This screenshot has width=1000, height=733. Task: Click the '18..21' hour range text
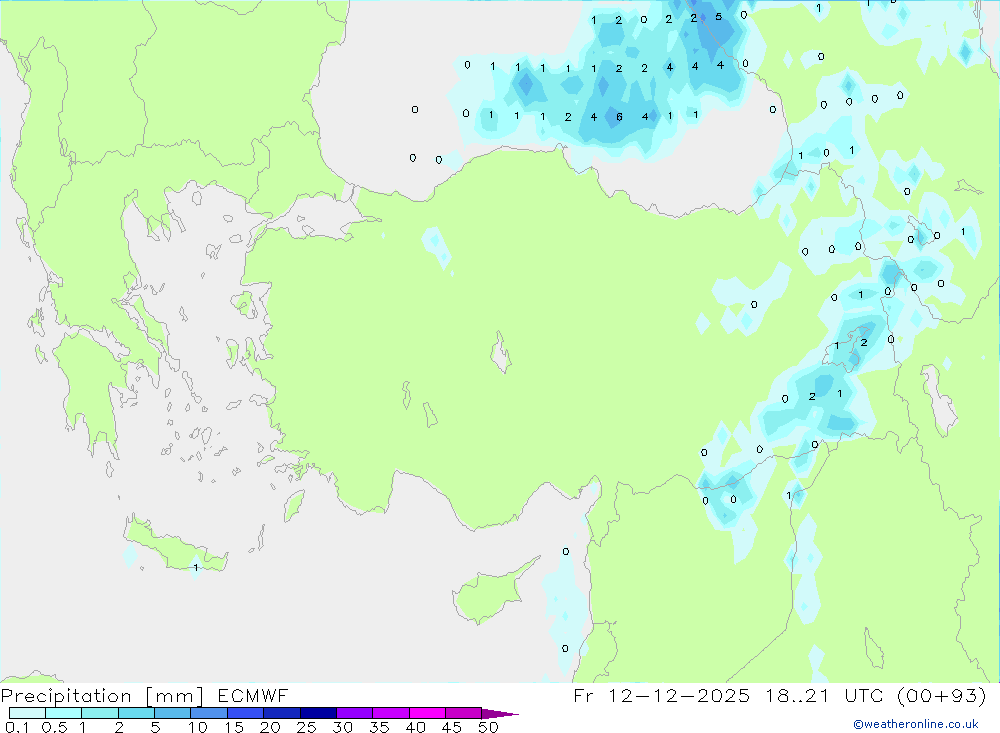pos(797,695)
